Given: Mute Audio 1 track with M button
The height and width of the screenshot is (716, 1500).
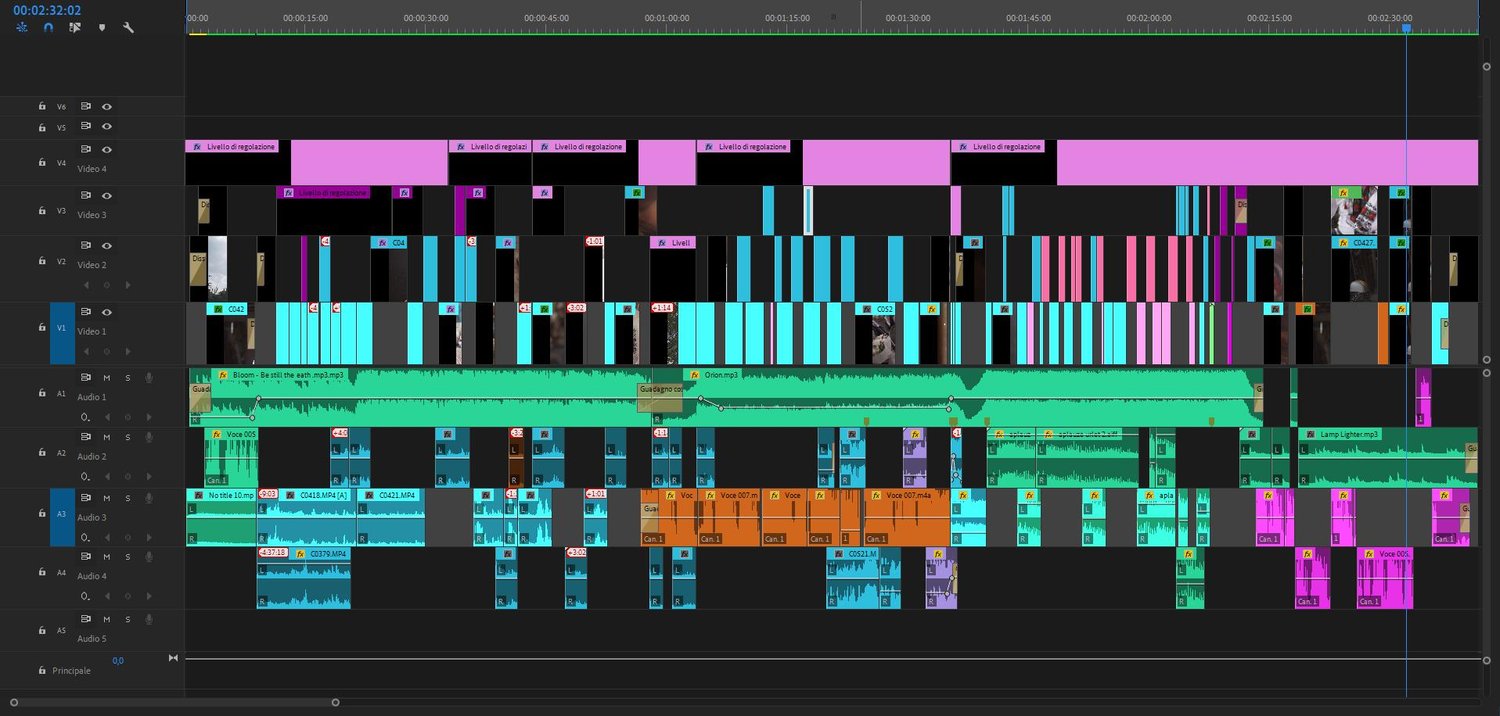Looking at the screenshot, I should pos(107,377).
